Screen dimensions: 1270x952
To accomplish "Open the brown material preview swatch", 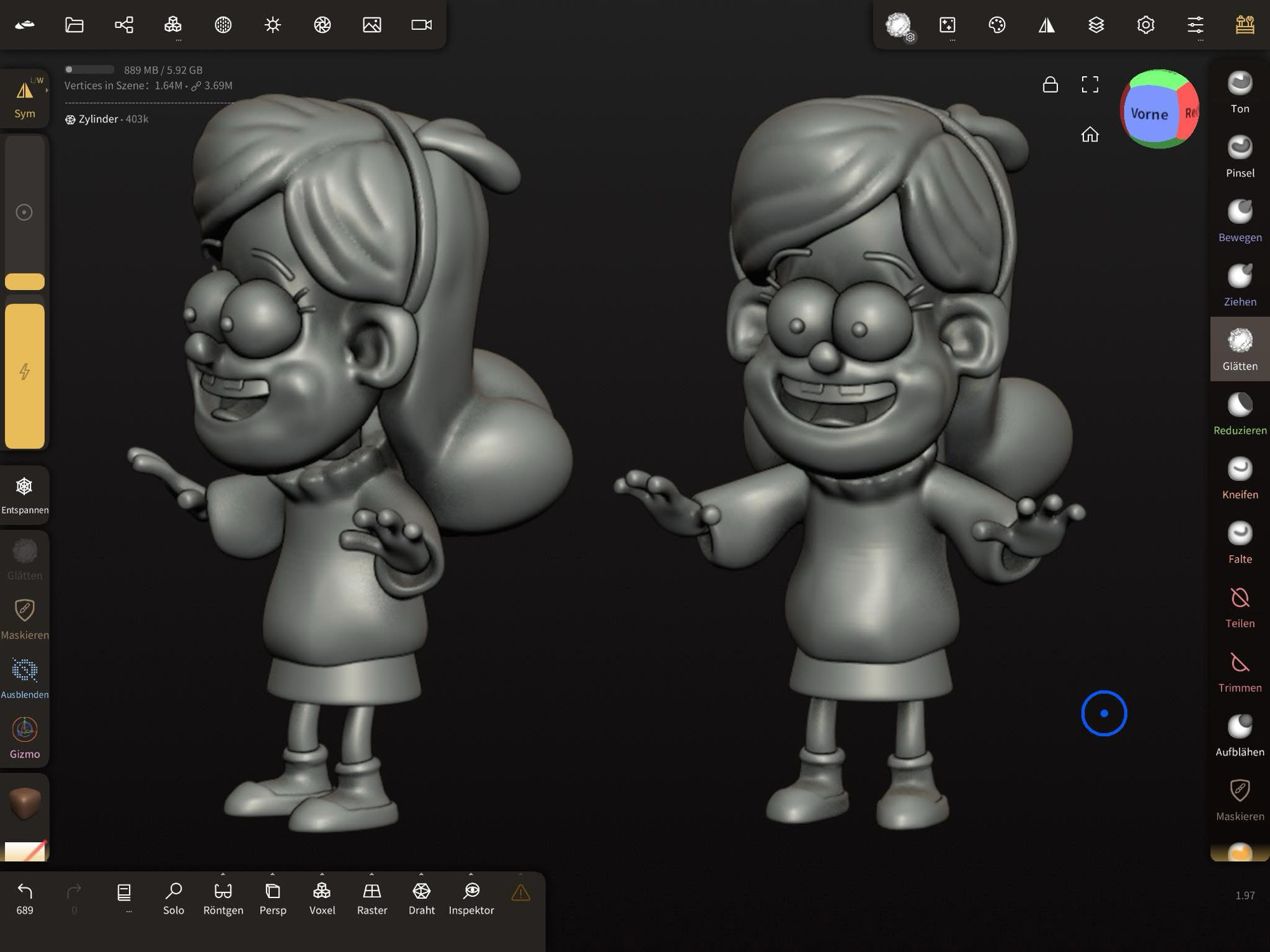I will click(x=25, y=803).
